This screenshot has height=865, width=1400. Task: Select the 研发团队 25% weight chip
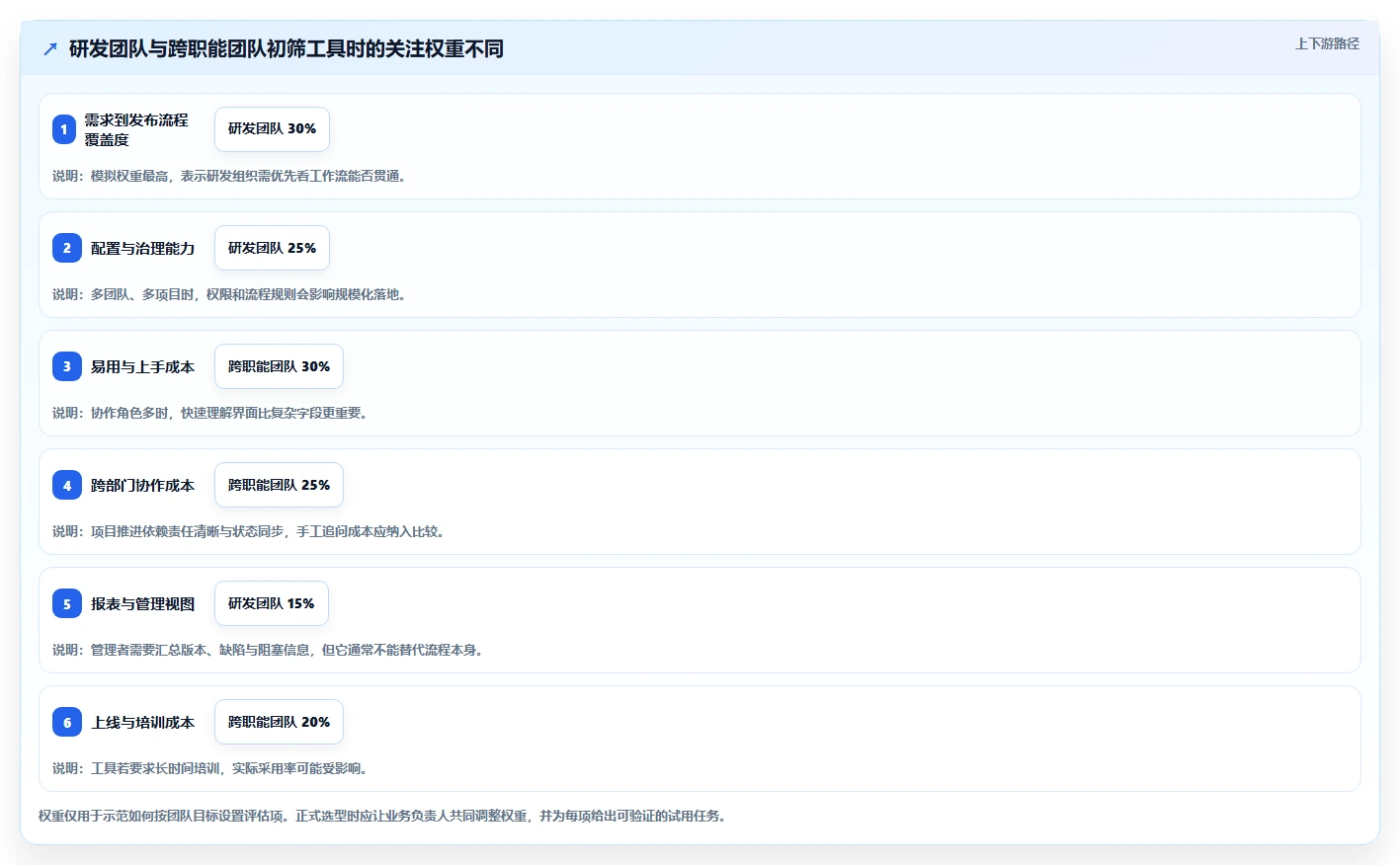(272, 248)
